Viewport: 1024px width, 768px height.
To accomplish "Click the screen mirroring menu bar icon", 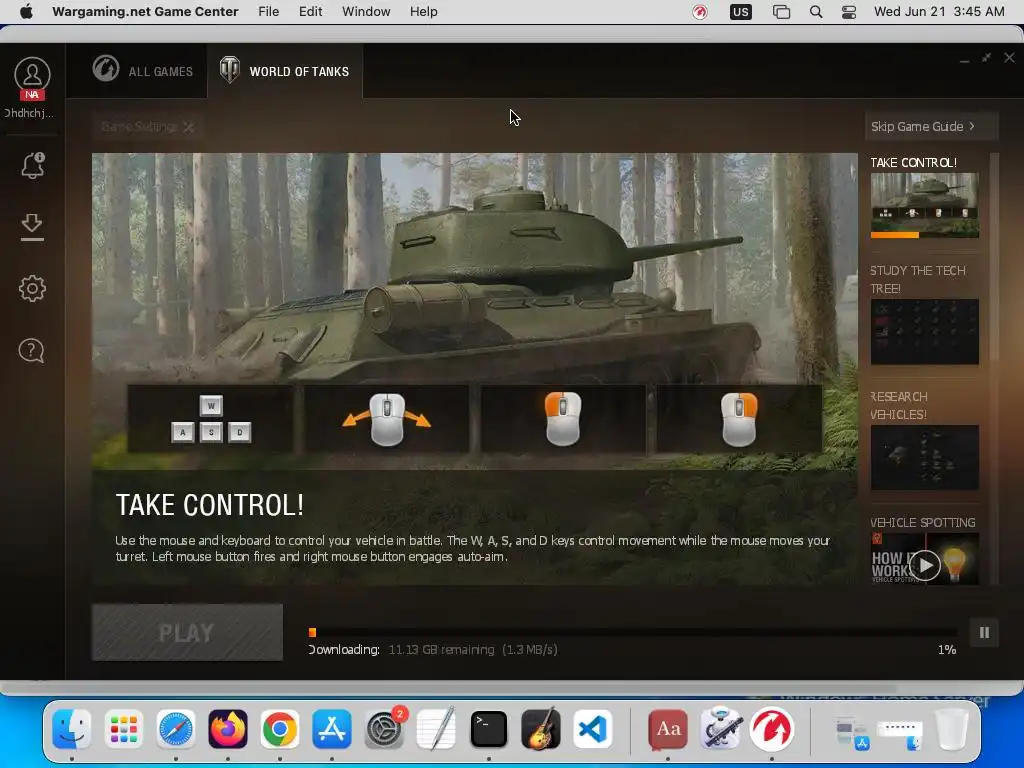I will [x=781, y=12].
